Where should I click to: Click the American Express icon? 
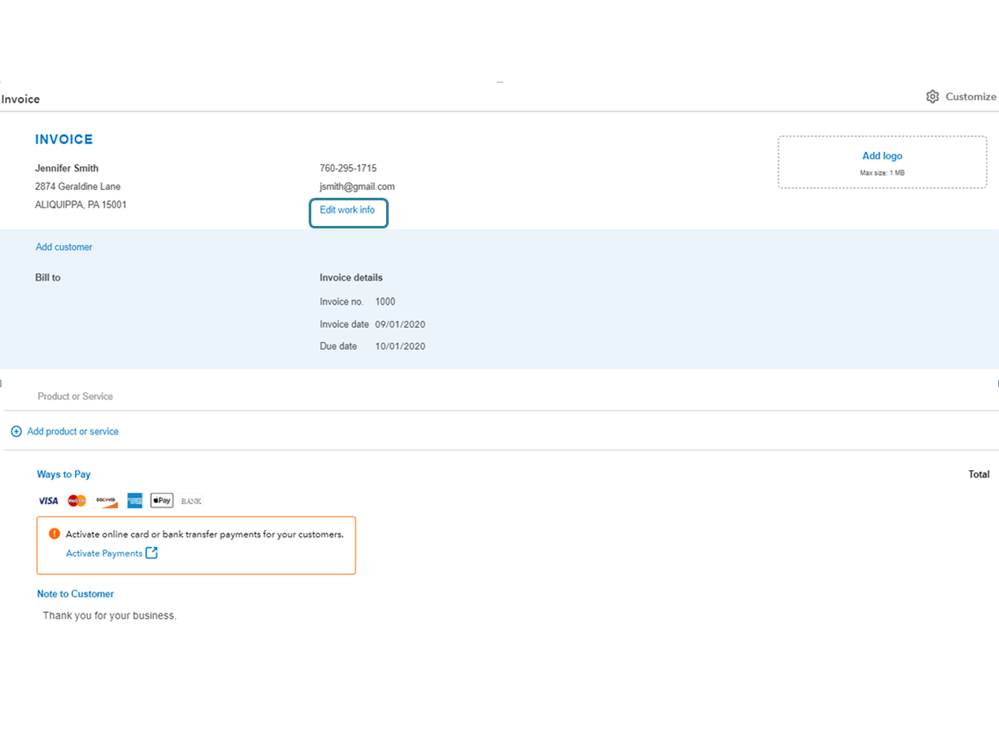[x=134, y=501]
